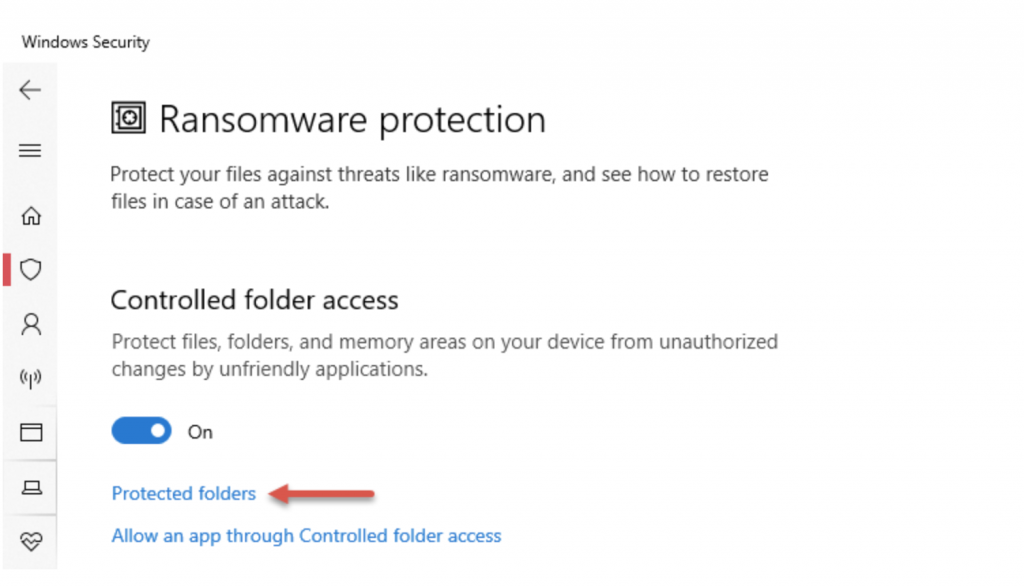The height and width of the screenshot is (587, 1024).
Task: Open the Protected folders link
Action: (184, 493)
